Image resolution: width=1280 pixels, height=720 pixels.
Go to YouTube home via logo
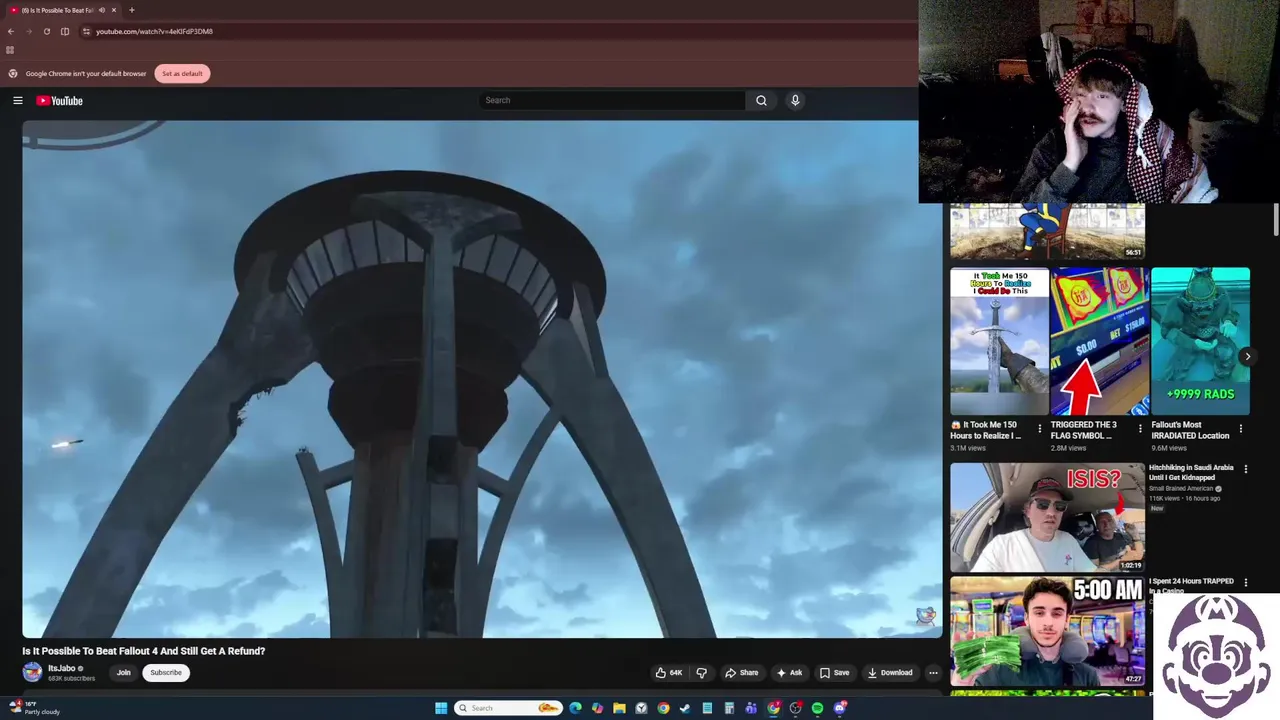pos(59,100)
